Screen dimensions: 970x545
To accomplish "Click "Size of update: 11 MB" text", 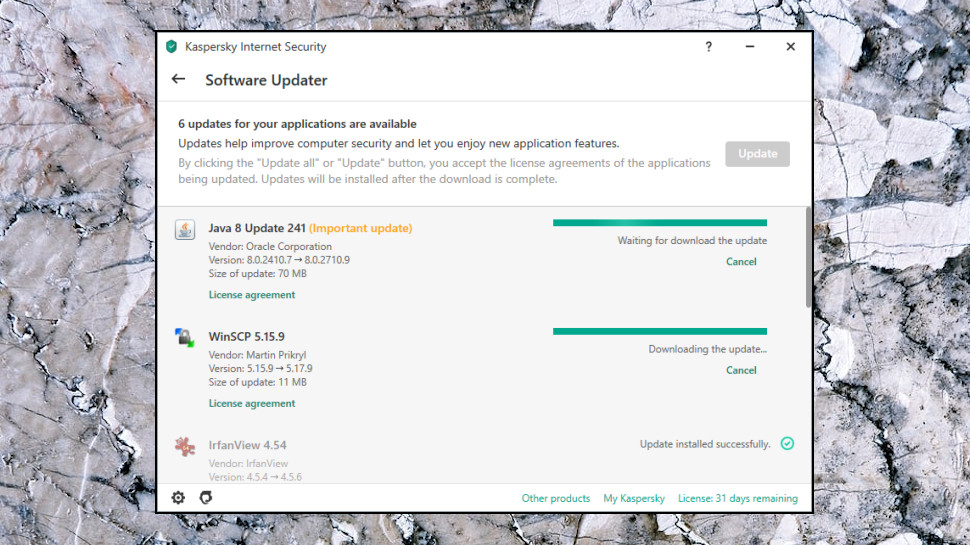I will point(257,382).
